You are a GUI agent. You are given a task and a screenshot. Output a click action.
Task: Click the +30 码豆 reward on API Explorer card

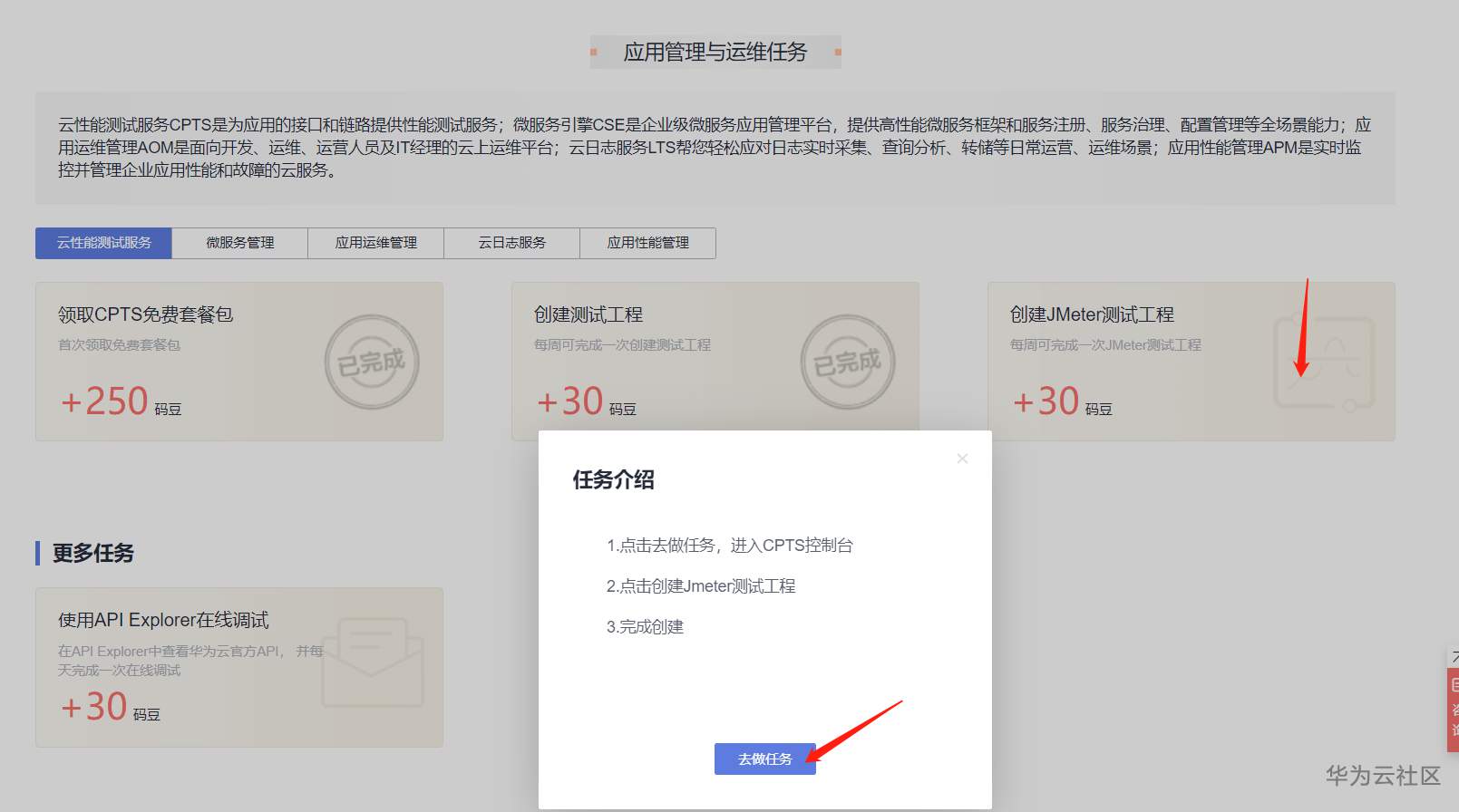click(110, 707)
